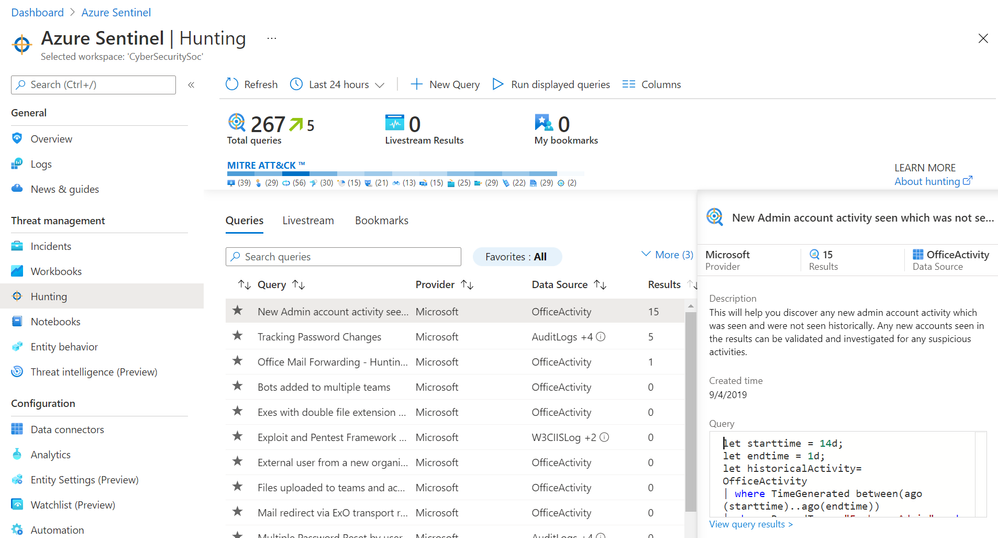Go to Azure Sentinel breadcrumb

point(116,12)
